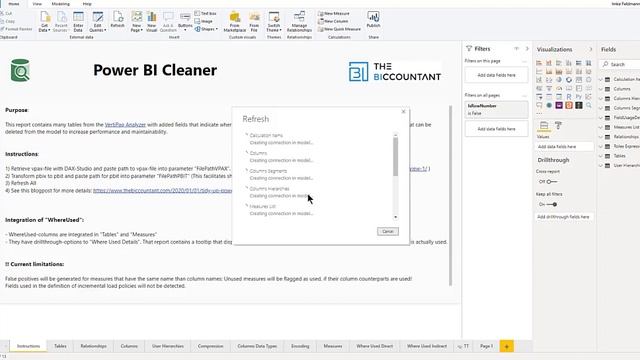Expand the Columns table in Fields
640x360 pixels.
(601, 89)
